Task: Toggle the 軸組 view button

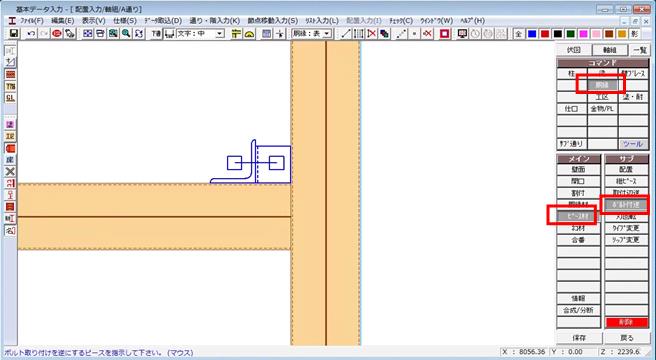Action: click(x=610, y=50)
